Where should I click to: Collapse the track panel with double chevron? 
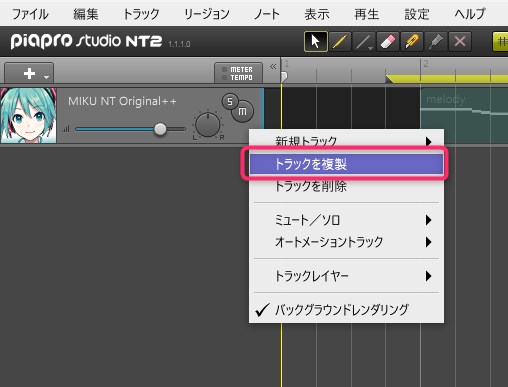tap(273, 67)
